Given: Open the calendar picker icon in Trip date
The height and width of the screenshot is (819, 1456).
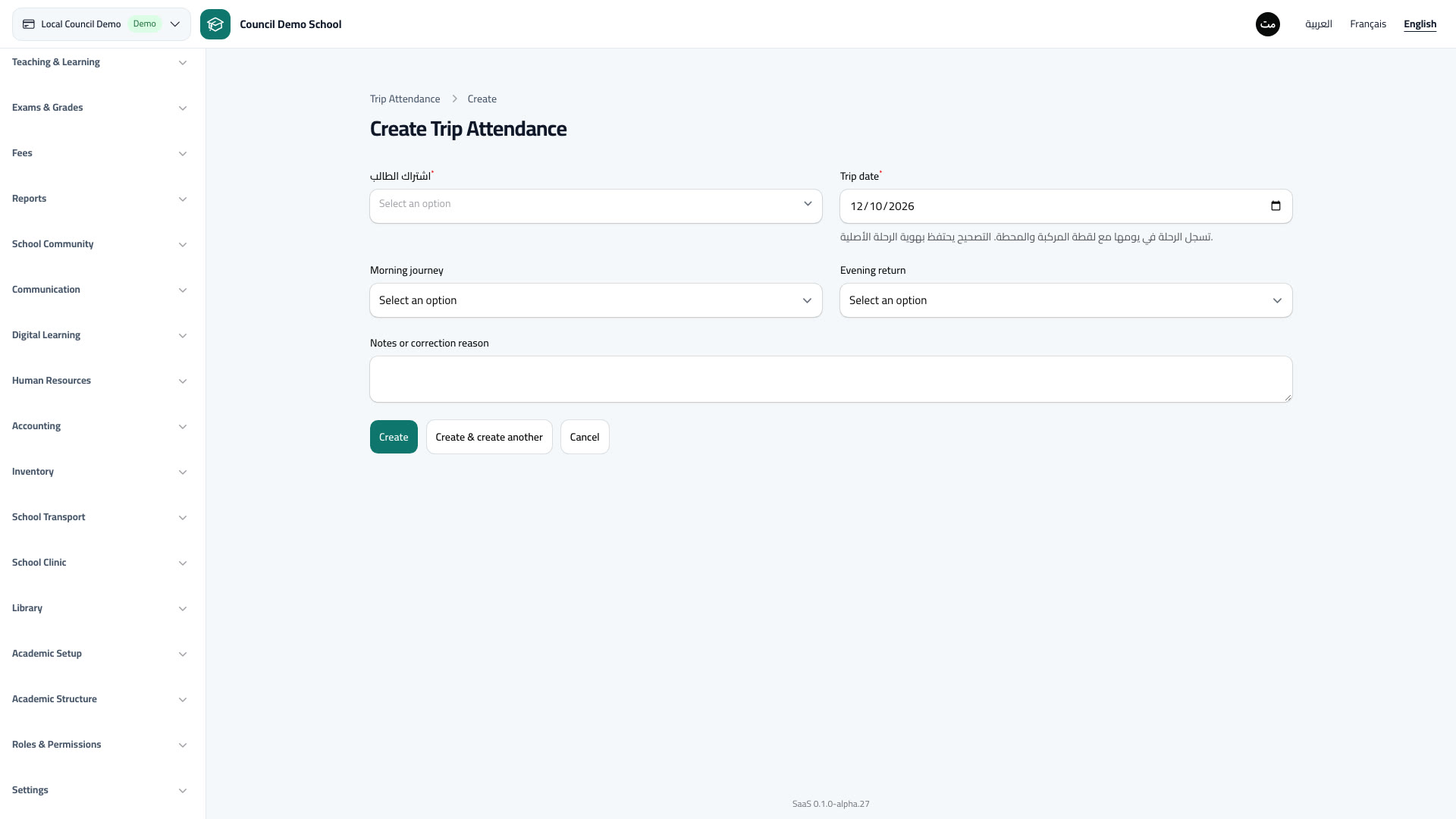Looking at the screenshot, I should (x=1276, y=206).
